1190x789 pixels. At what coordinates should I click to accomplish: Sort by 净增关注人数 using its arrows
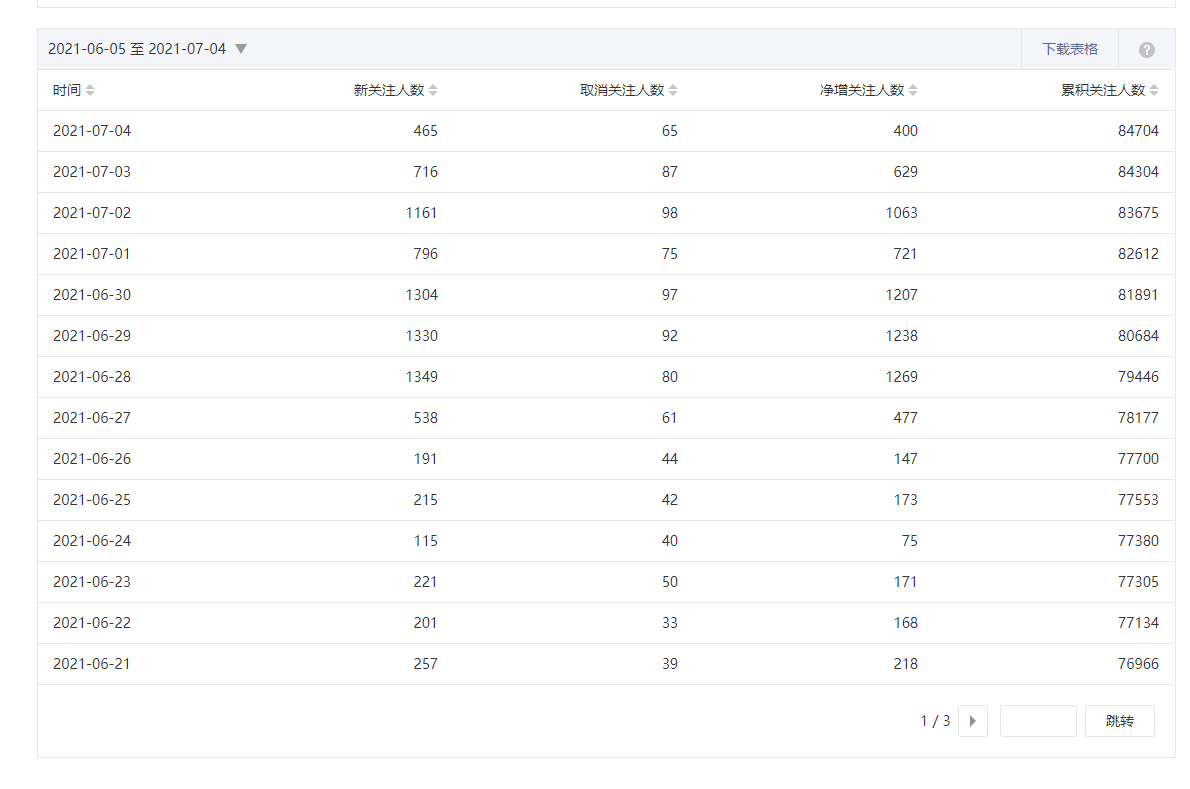click(x=913, y=90)
